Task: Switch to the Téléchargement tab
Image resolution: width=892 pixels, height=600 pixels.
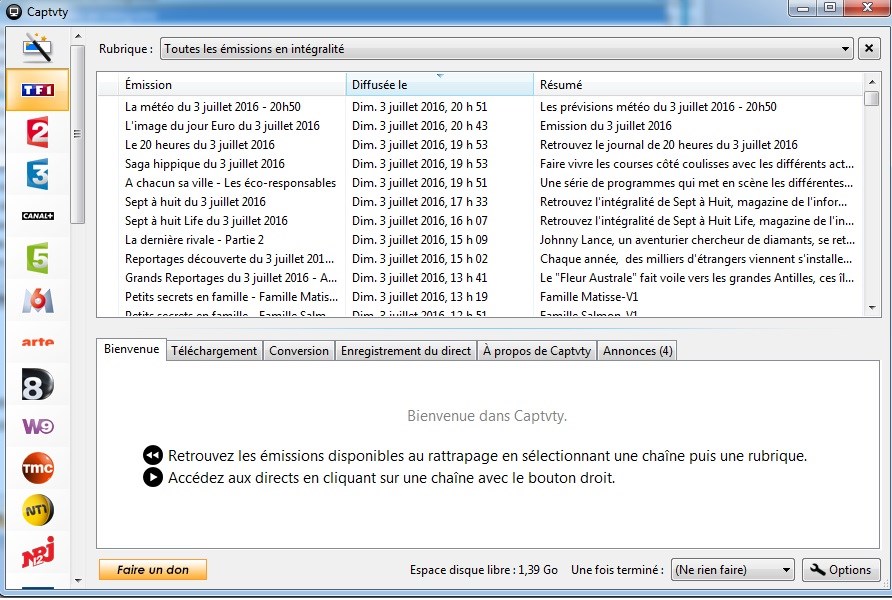Action: point(214,351)
